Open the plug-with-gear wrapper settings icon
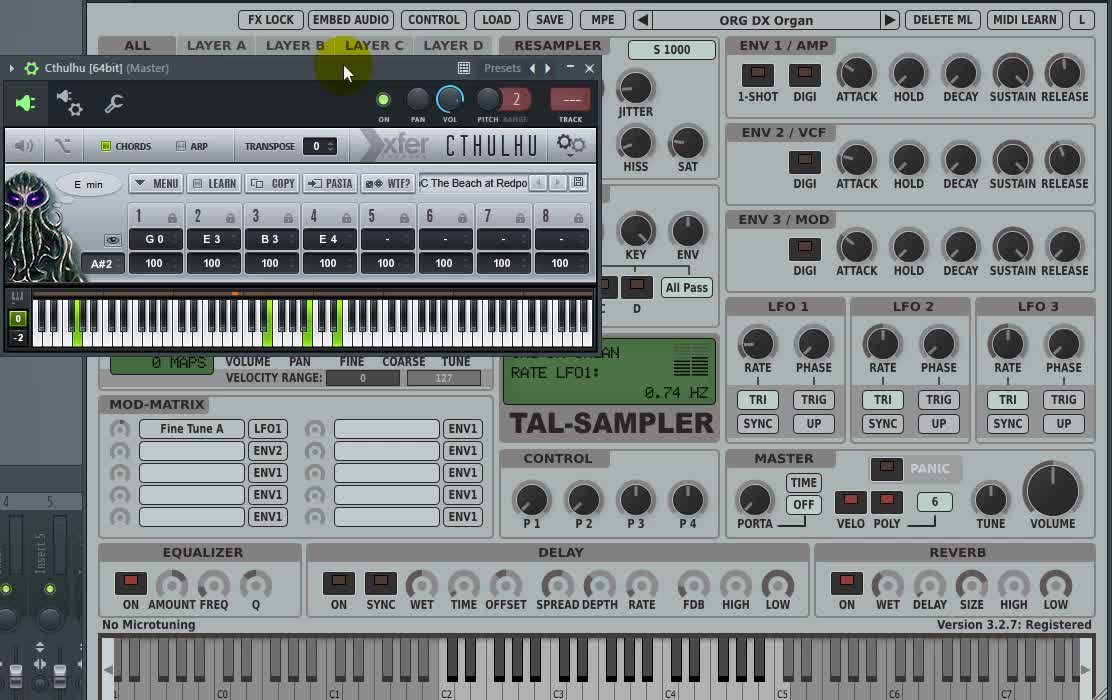Screen dimensions: 1112x700 [x=70, y=103]
